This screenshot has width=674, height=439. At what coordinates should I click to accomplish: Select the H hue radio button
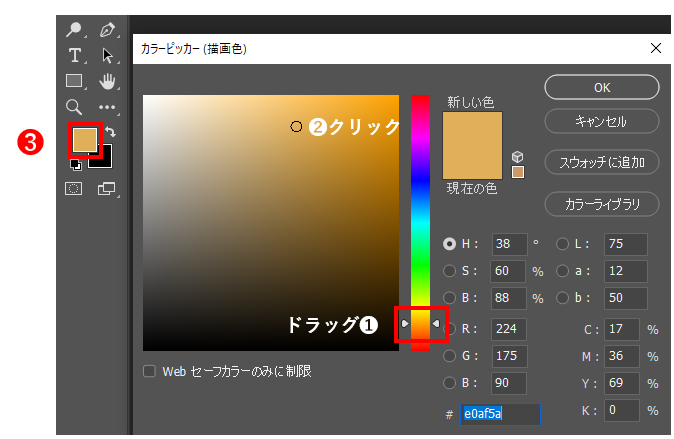pyautogui.click(x=450, y=243)
